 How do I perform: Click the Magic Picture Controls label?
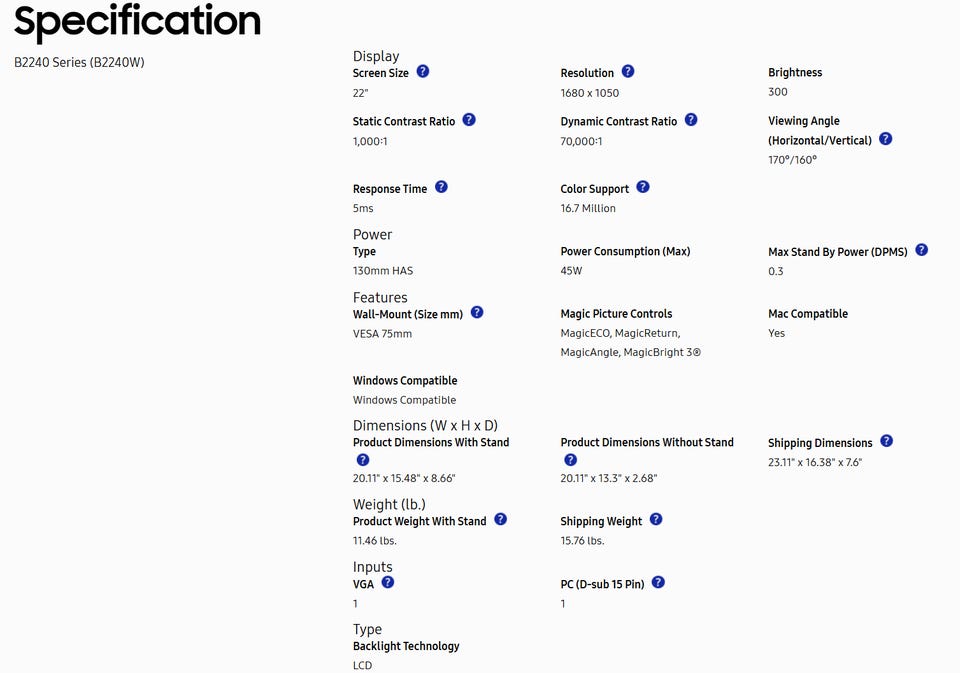click(x=616, y=314)
